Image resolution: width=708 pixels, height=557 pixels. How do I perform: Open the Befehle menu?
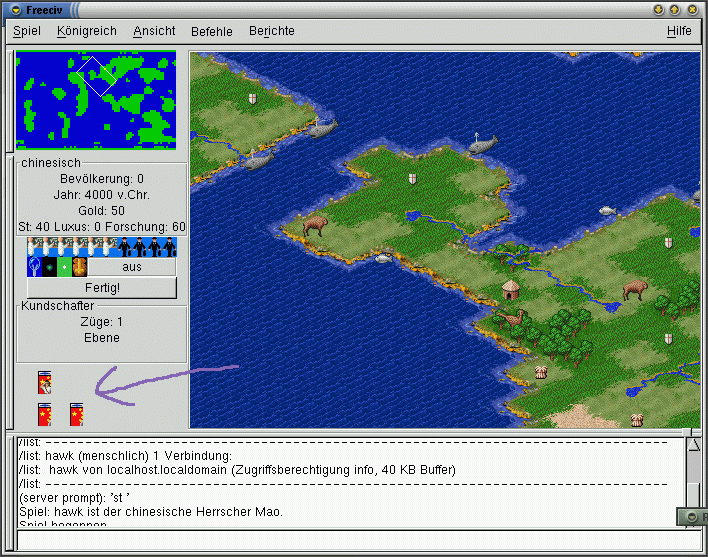pos(212,31)
